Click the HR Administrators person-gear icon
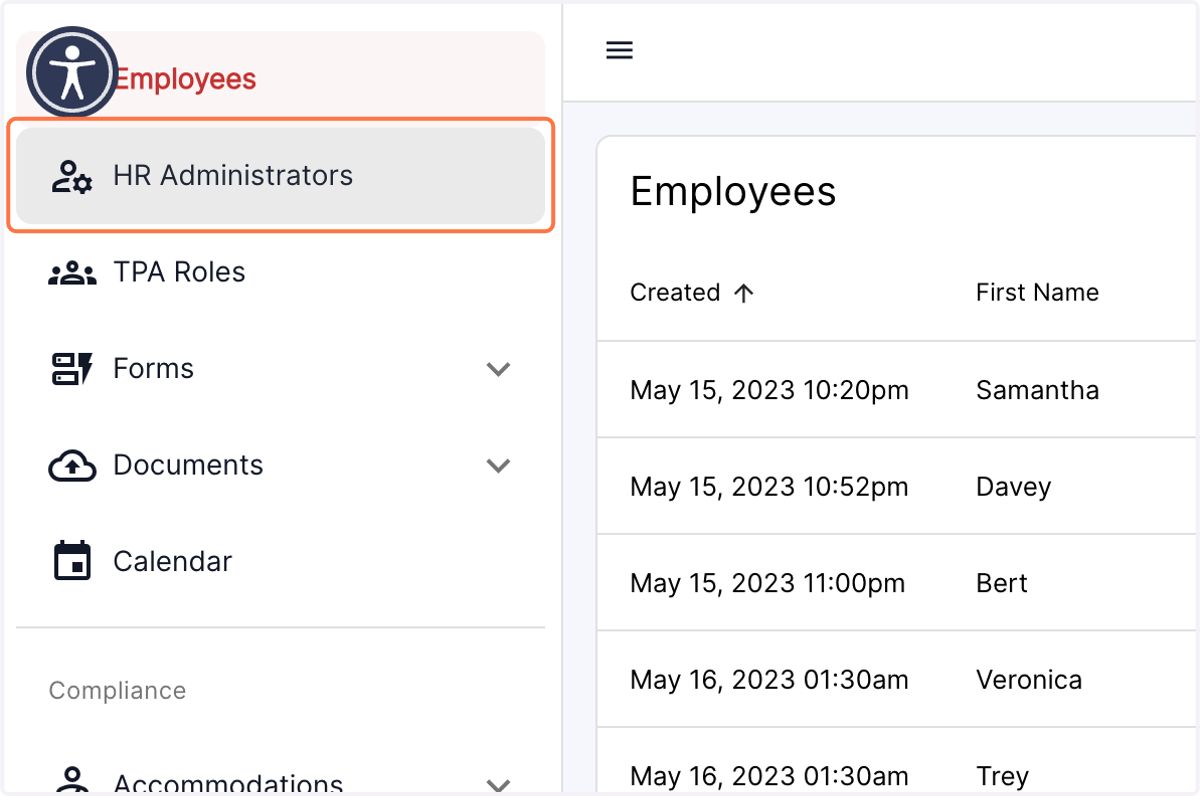Screen dimensions: 1200x796 coord(72,176)
